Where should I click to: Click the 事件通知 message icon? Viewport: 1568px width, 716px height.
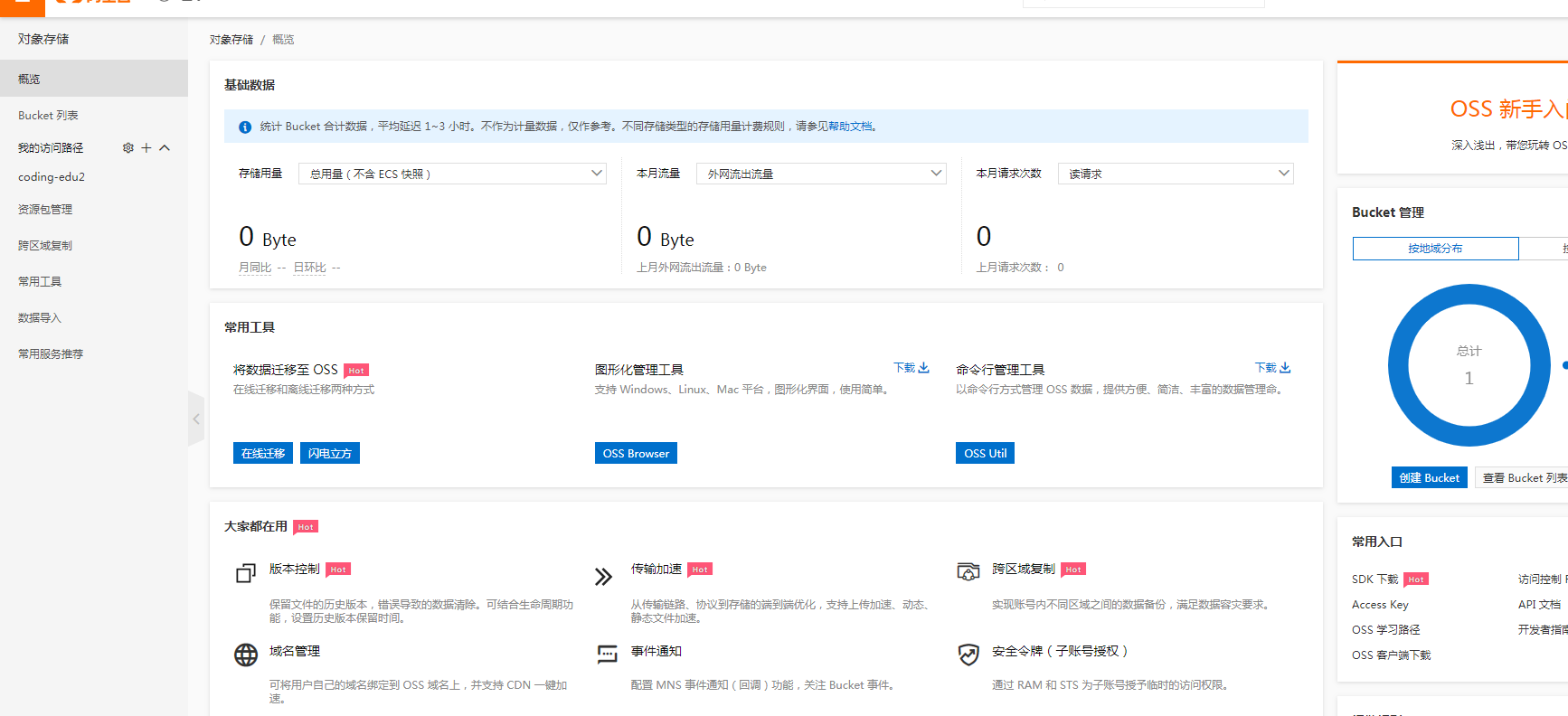[608, 655]
